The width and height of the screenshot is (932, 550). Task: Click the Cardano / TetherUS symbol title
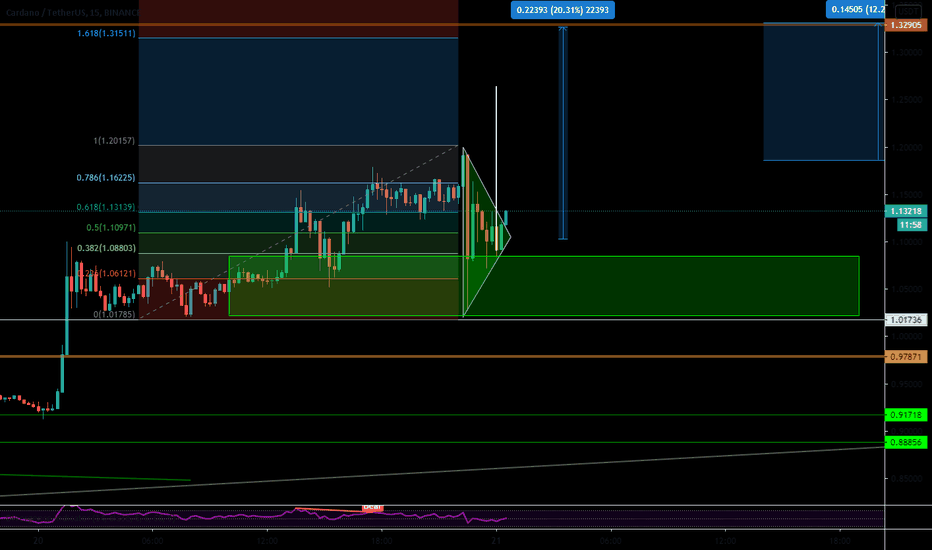(x=71, y=12)
